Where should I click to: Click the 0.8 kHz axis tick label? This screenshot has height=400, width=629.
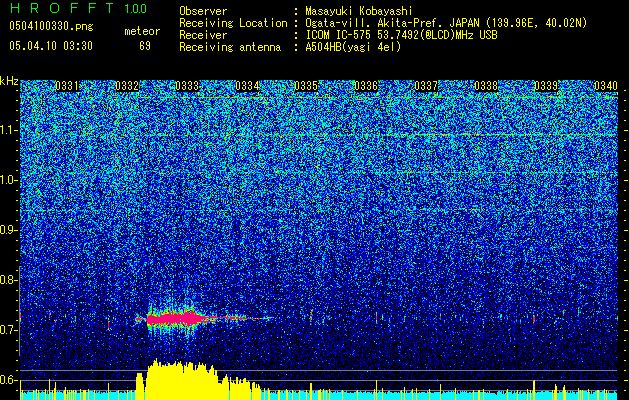pyautogui.click(x=7, y=280)
